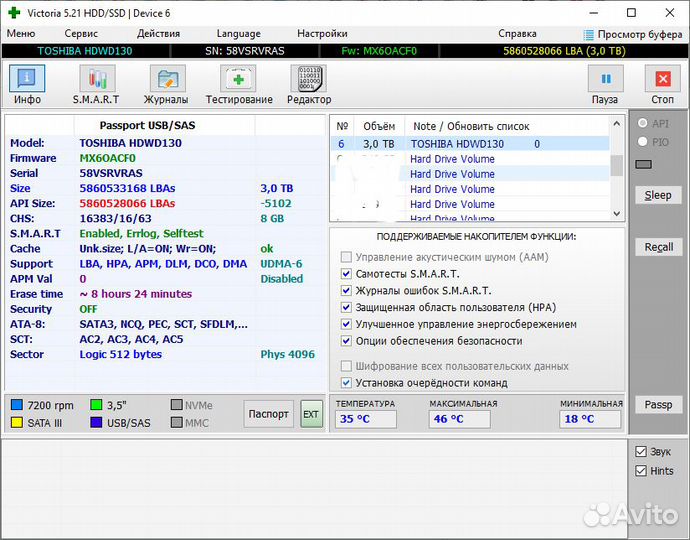The image size is (690, 540).
Task: Click the Паспорт button
Action: pyautogui.click(x=268, y=414)
